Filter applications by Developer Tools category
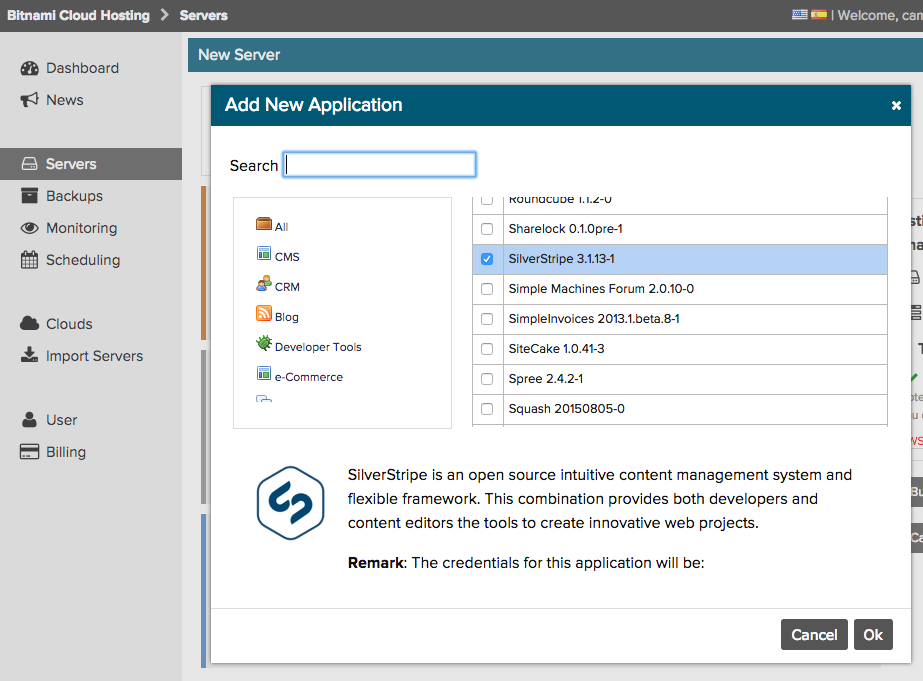The image size is (923, 681). (x=318, y=347)
